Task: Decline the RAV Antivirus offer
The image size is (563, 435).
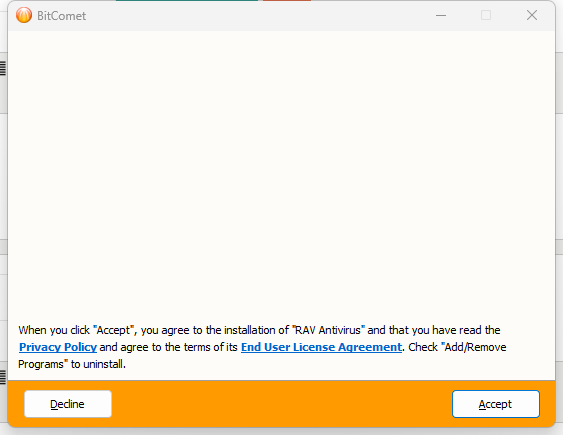Action: coord(68,404)
